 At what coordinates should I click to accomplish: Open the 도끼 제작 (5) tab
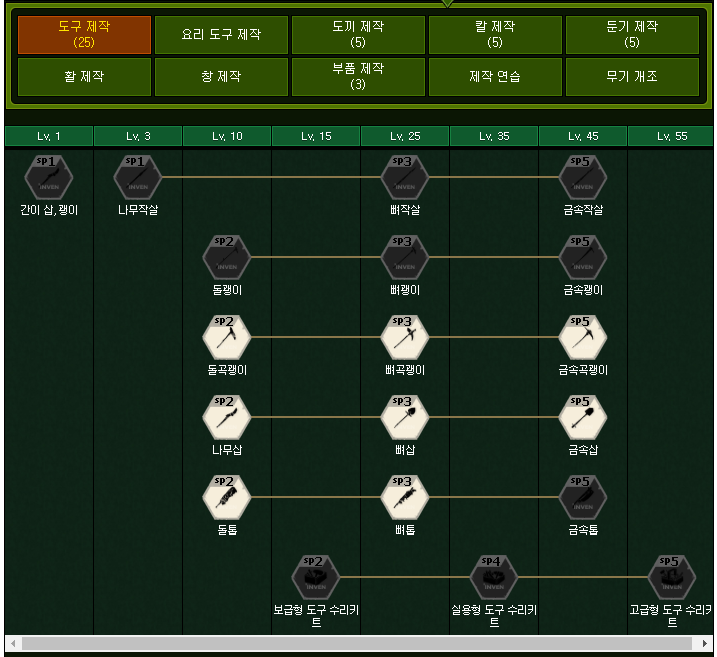pyautogui.click(x=358, y=35)
